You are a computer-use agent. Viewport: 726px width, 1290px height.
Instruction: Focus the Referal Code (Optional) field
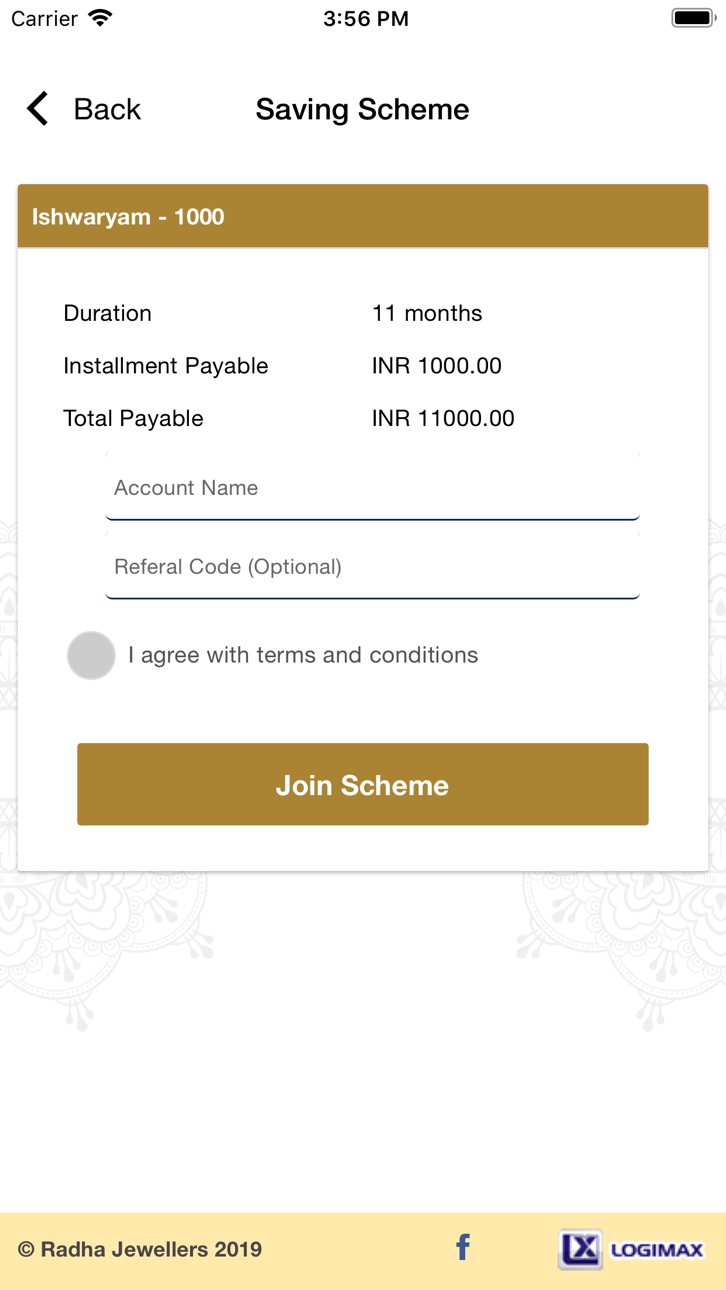pos(372,566)
